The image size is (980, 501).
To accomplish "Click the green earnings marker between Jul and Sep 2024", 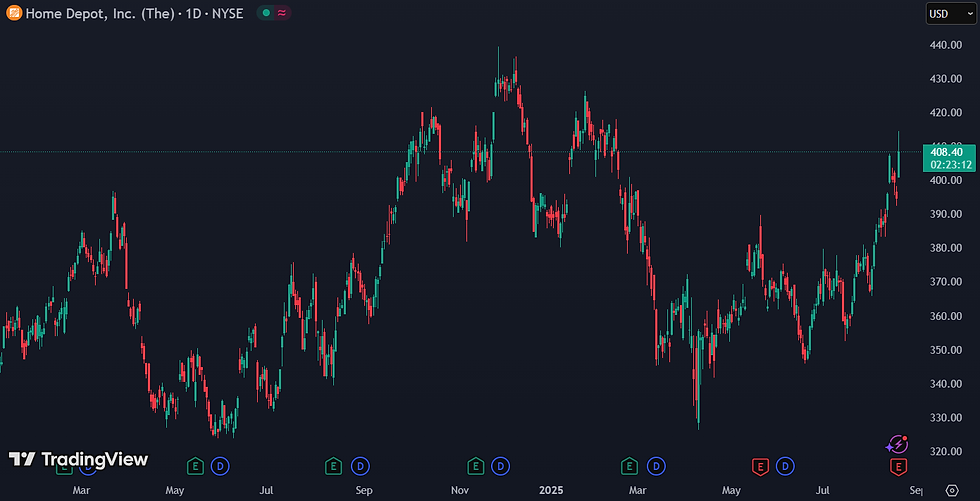I will [x=334, y=465].
